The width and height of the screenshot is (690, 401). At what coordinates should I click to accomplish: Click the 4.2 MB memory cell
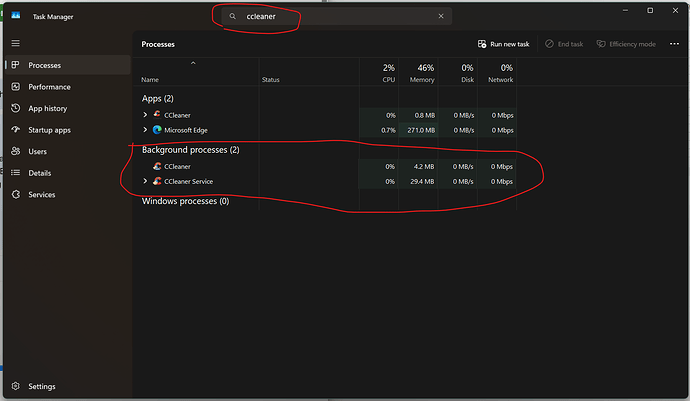click(418, 166)
